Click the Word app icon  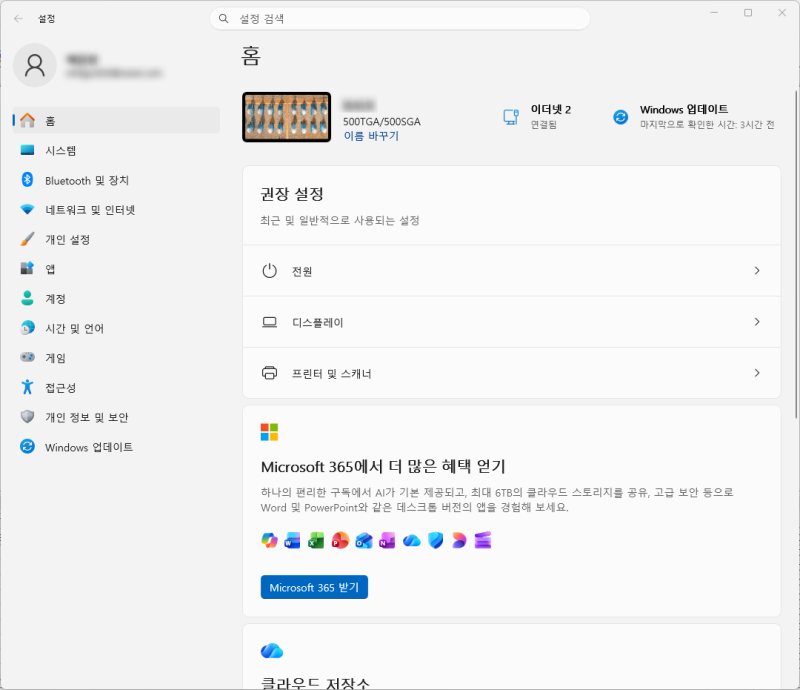(292, 540)
